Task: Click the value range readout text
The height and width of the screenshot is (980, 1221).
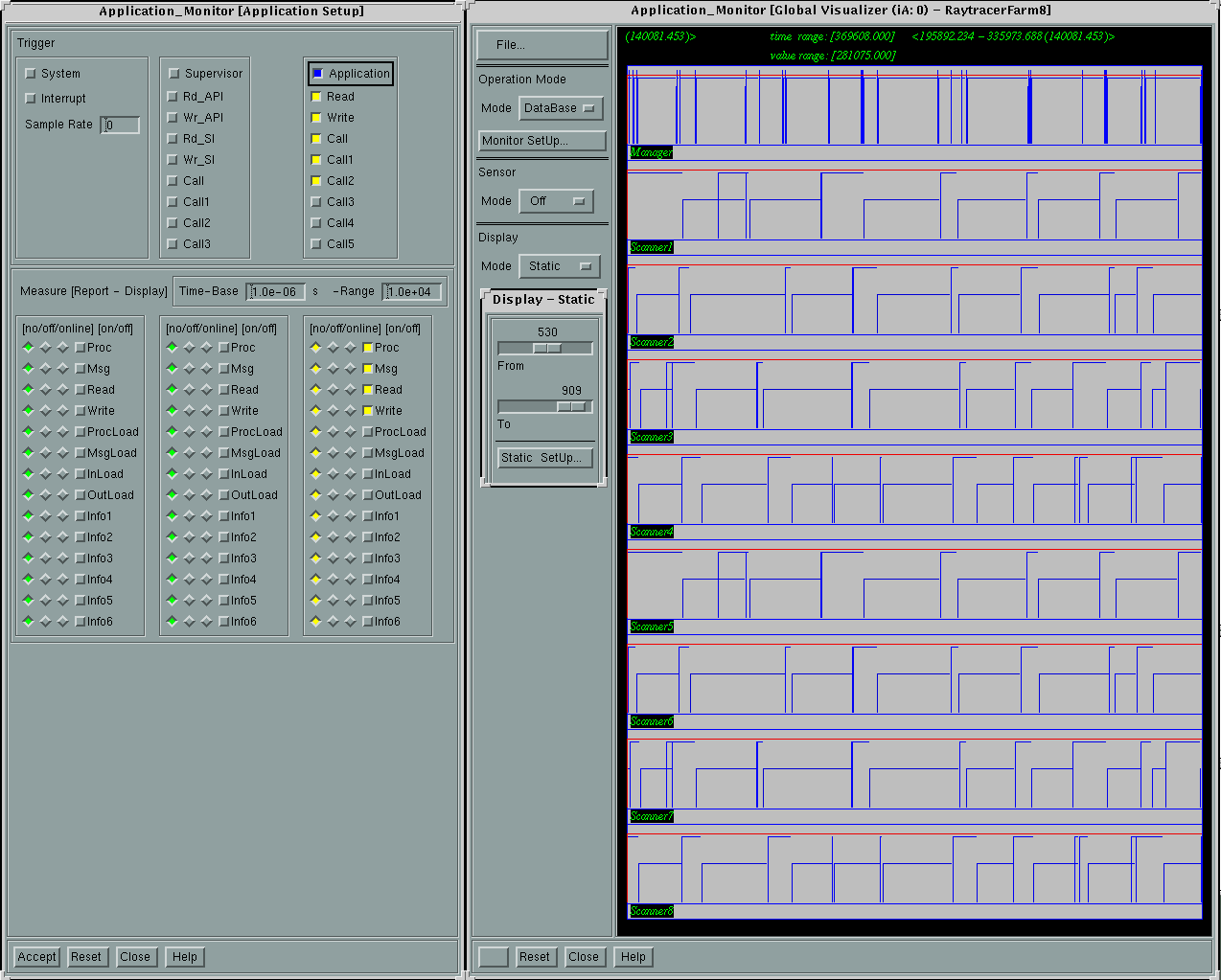Action: (833, 56)
